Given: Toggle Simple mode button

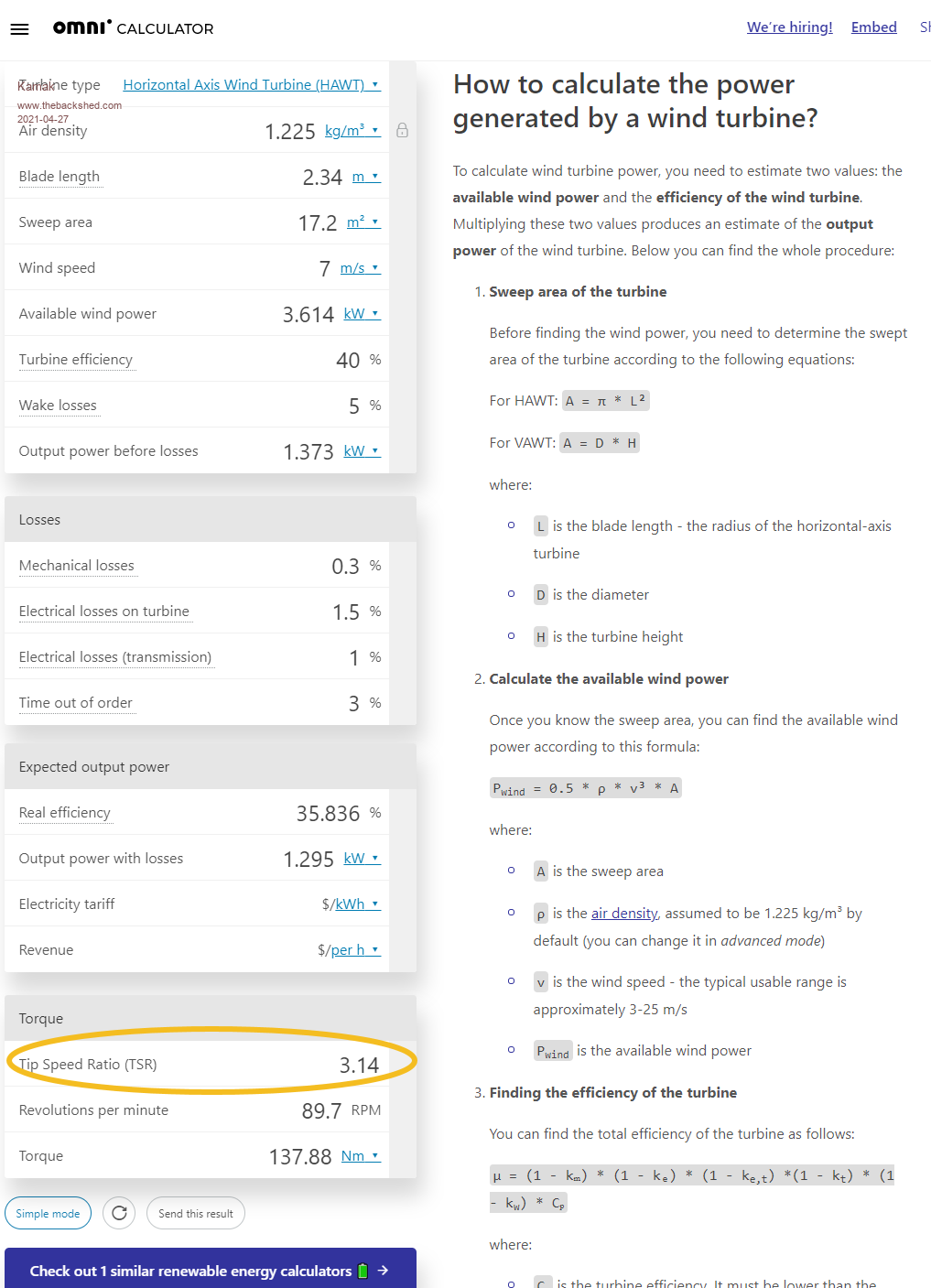Looking at the screenshot, I should click(x=48, y=1213).
